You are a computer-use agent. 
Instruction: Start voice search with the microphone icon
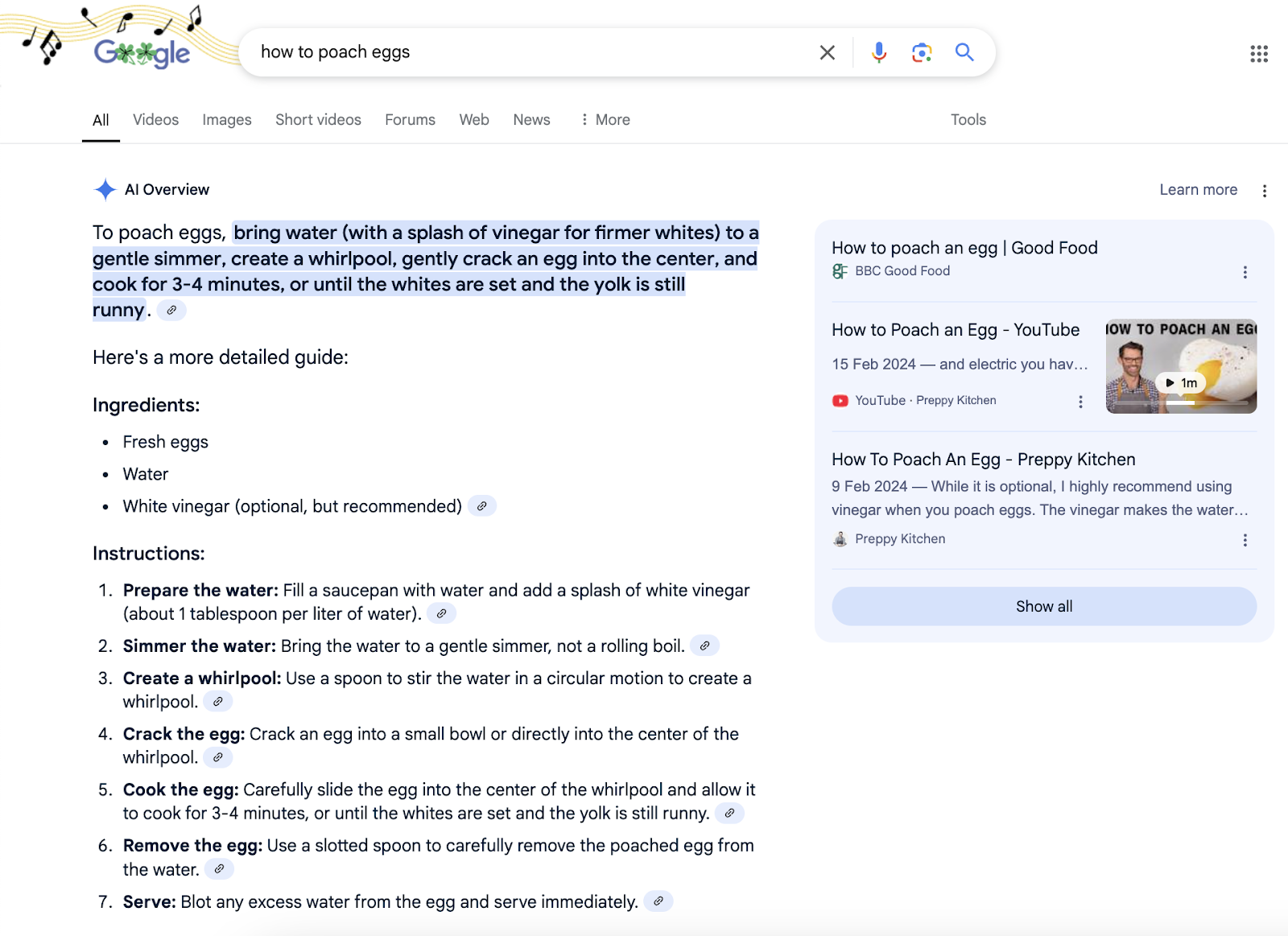879,52
